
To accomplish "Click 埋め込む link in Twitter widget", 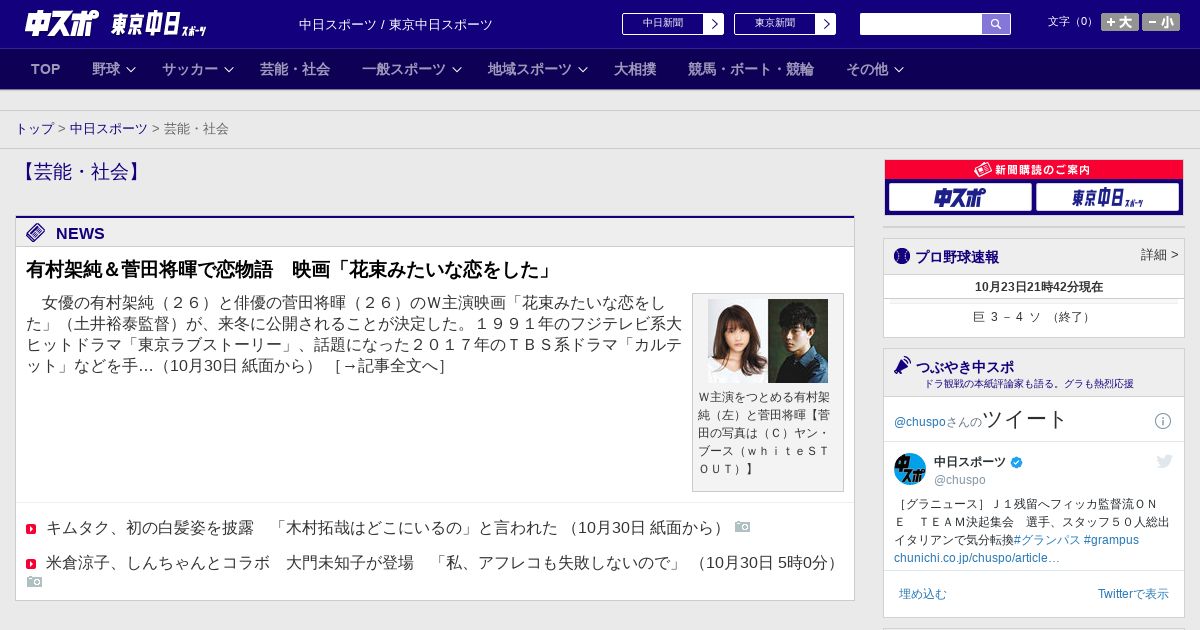I will [922, 594].
